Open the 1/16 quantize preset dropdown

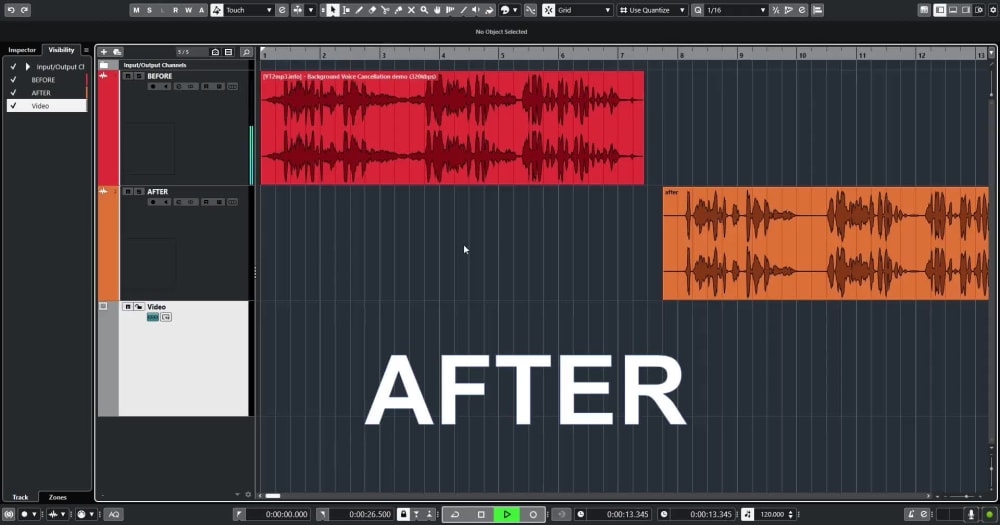tap(735, 10)
